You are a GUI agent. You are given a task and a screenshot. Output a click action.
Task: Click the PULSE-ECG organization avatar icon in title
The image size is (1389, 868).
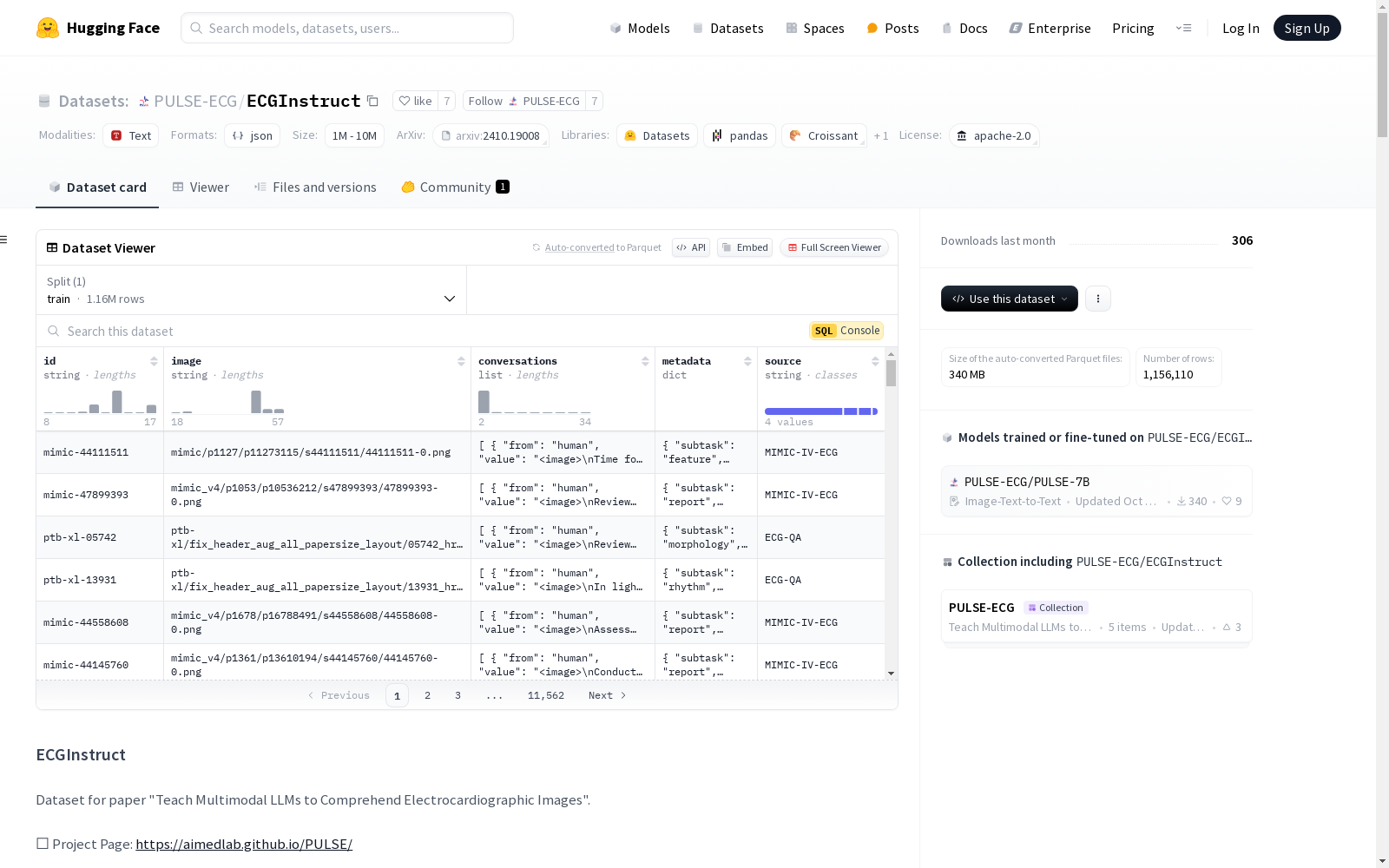144,102
